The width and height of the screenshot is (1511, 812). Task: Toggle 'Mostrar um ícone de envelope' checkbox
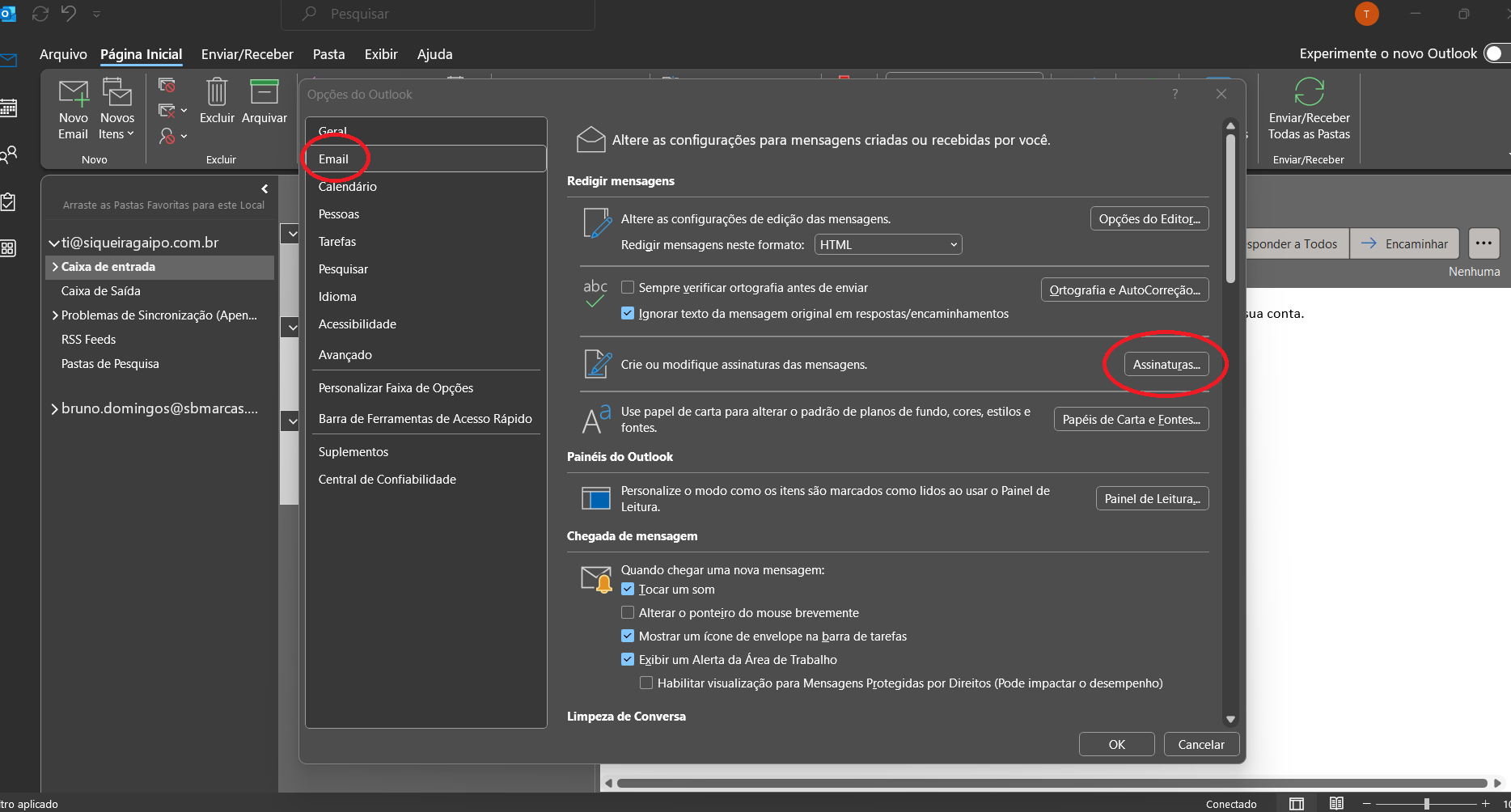(628, 636)
